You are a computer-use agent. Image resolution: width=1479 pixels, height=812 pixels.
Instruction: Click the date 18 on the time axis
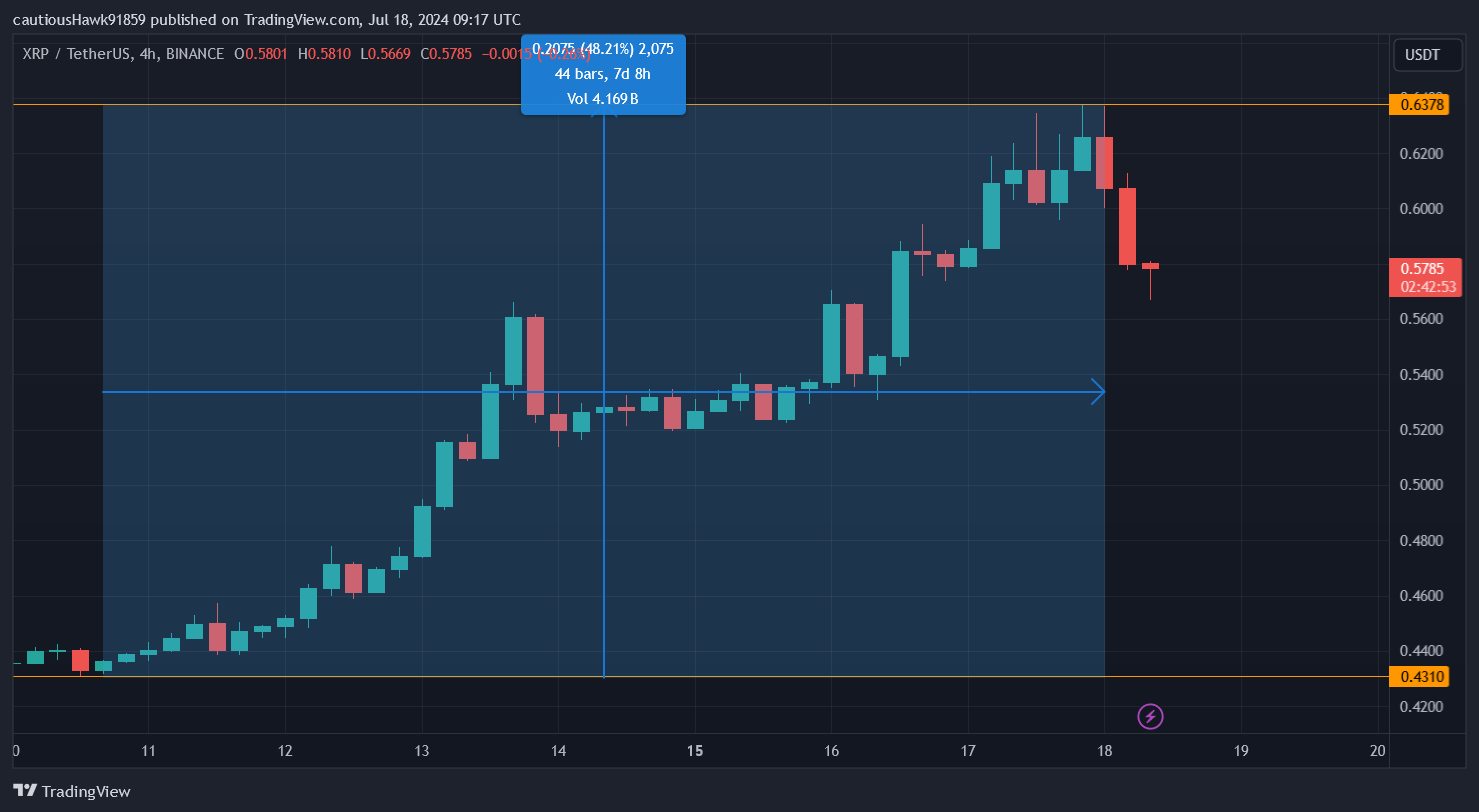(1104, 750)
